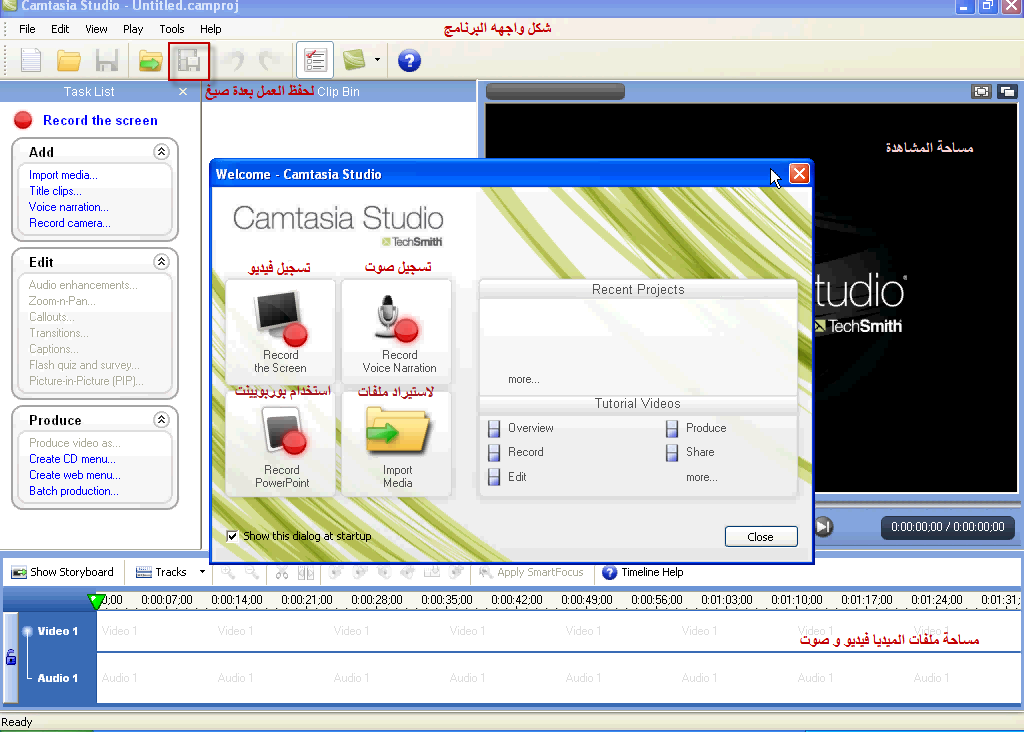
Task: Open the View menu
Action: [97, 29]
